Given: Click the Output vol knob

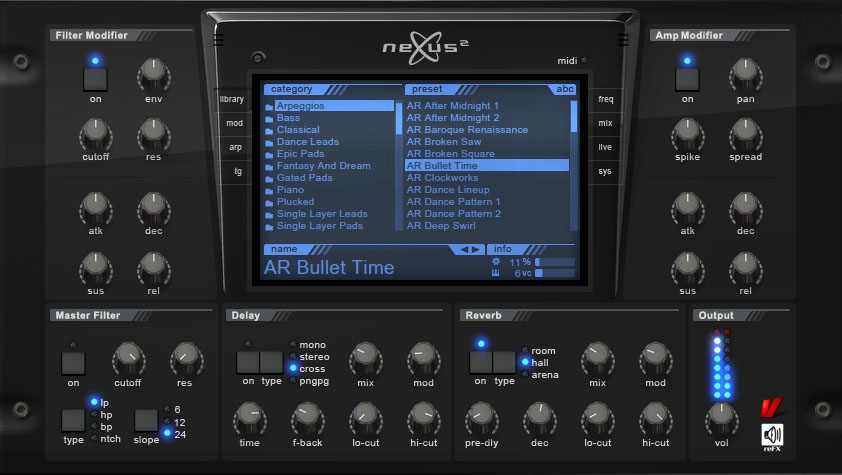Looking at the screenshot, I should coord(721,419).
